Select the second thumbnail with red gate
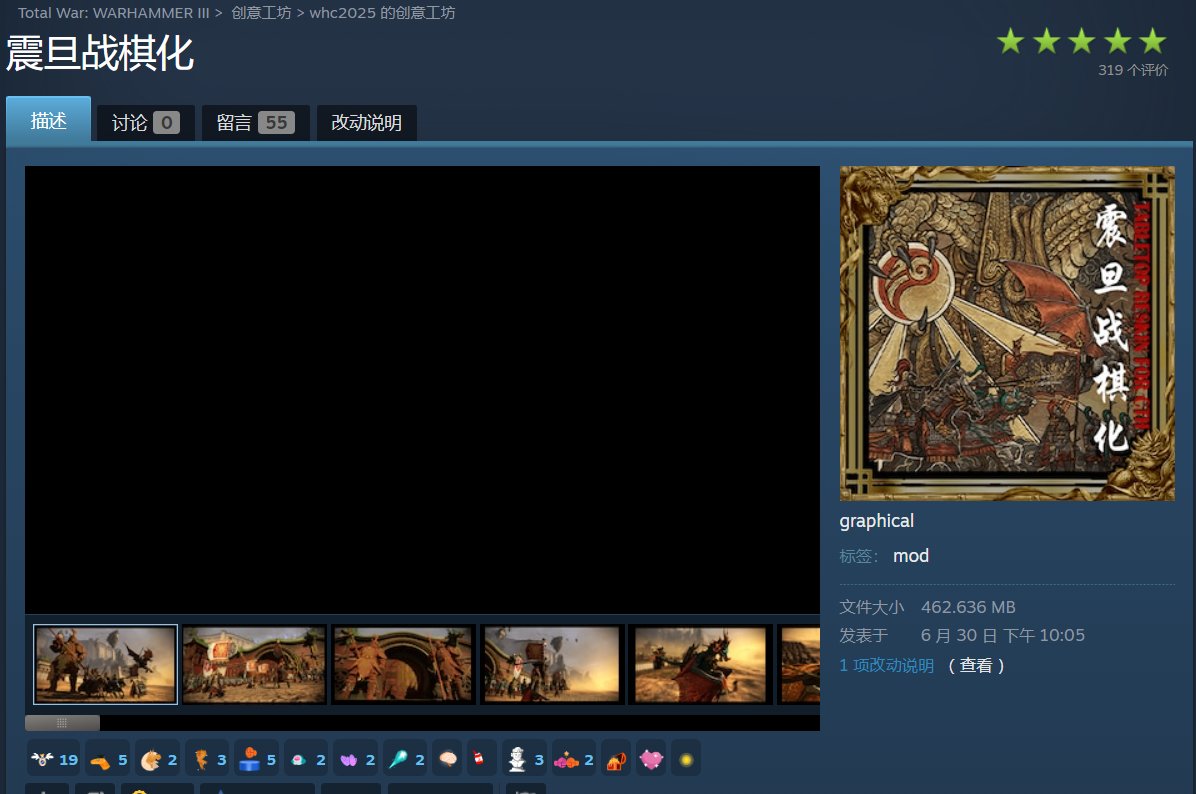This screenshot has width=1196, height=794. (254, 664)
